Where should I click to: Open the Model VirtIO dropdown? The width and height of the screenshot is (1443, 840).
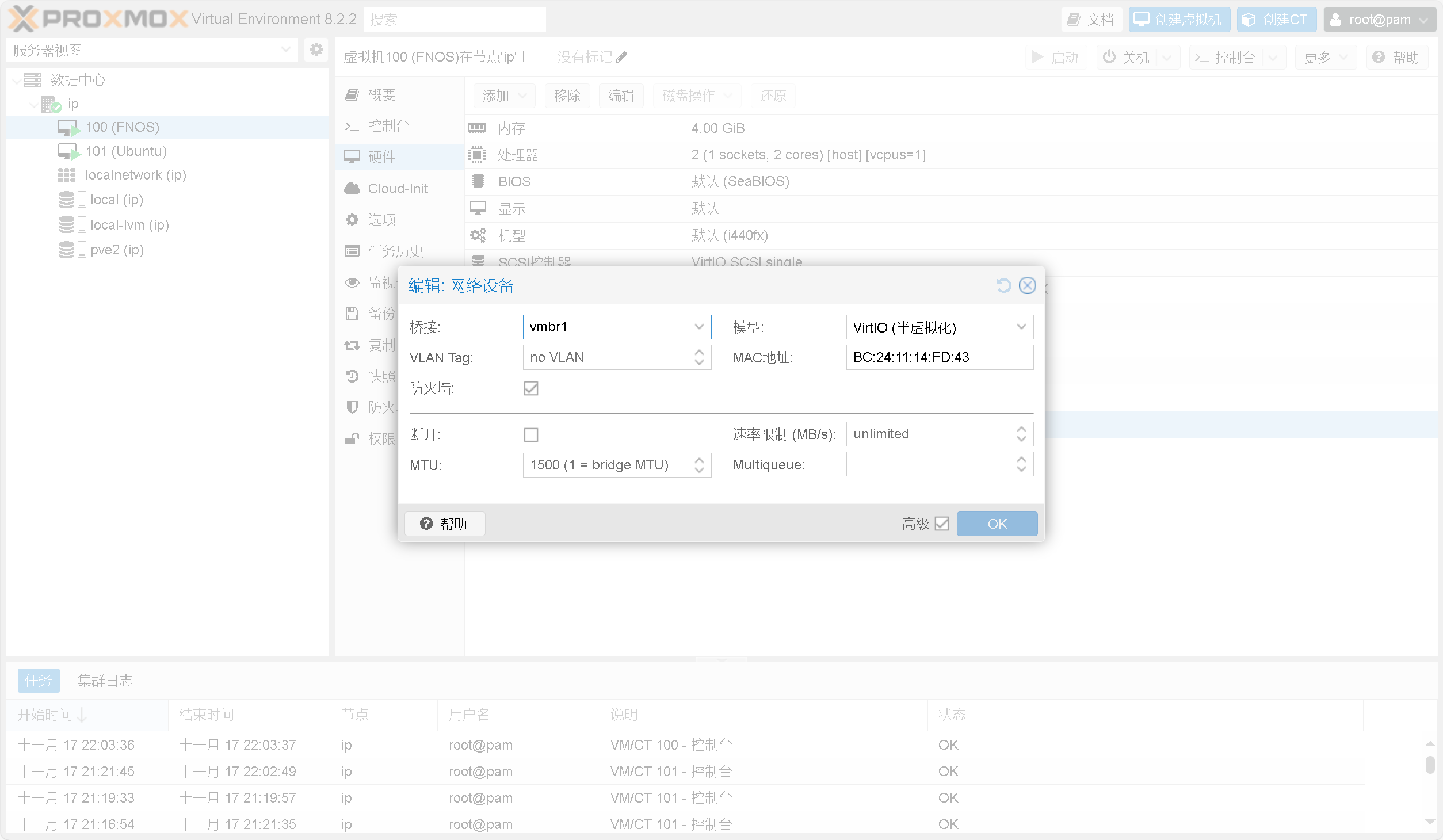click(1021, 327)
